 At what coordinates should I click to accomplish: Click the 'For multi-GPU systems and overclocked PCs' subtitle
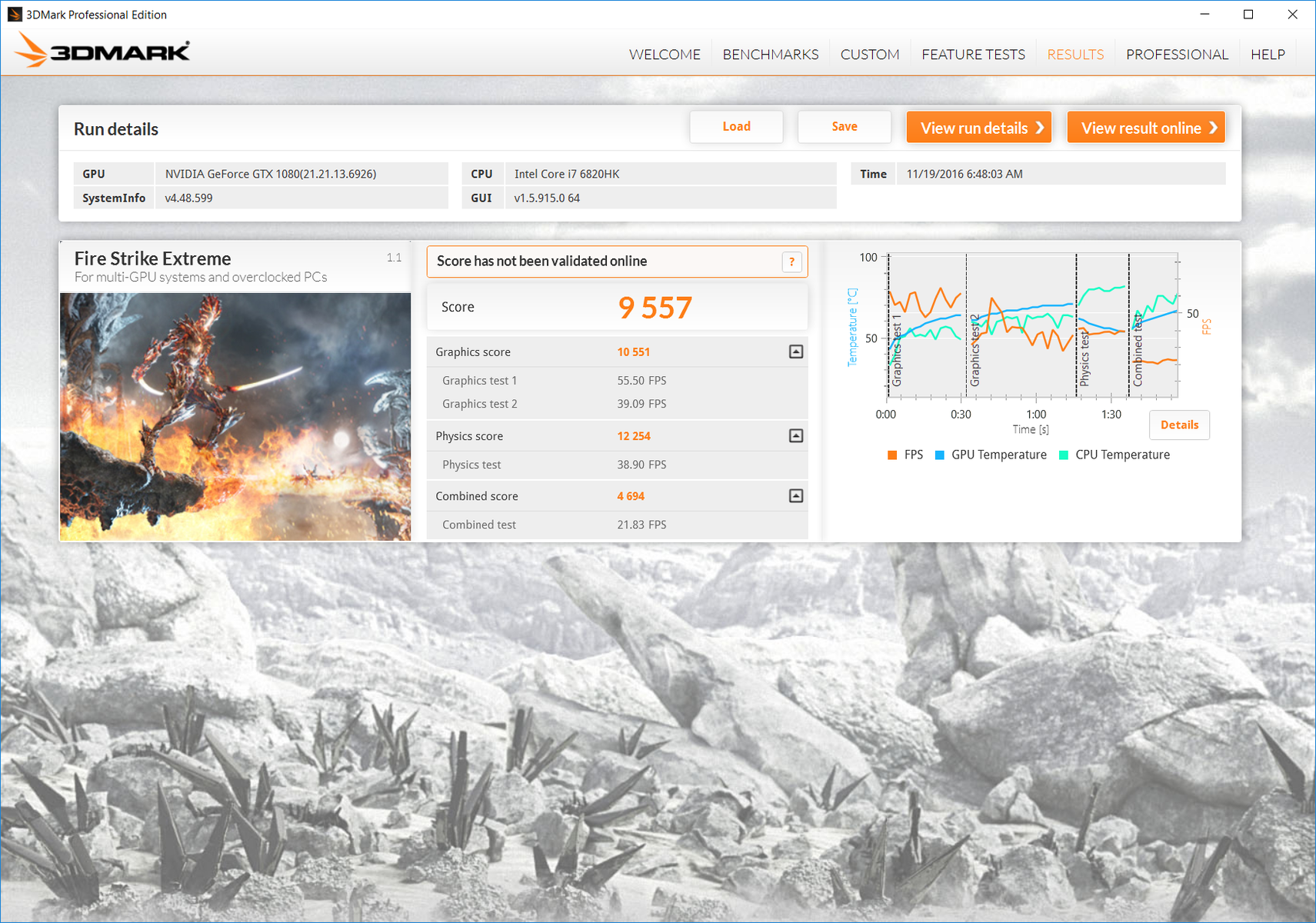201,278
